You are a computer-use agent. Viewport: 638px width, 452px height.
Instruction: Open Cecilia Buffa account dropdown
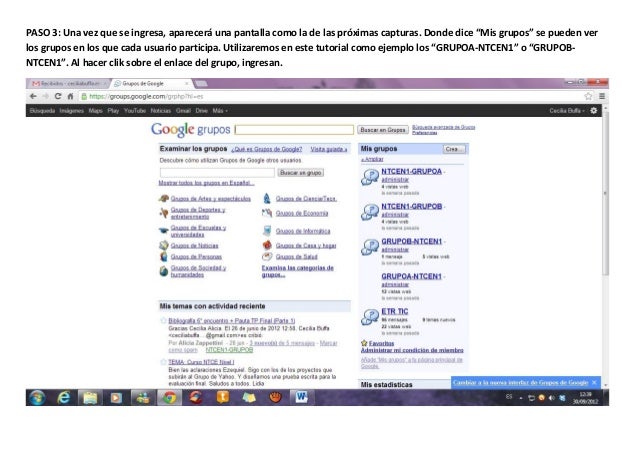pyautogui.click(x=567, y=111)
